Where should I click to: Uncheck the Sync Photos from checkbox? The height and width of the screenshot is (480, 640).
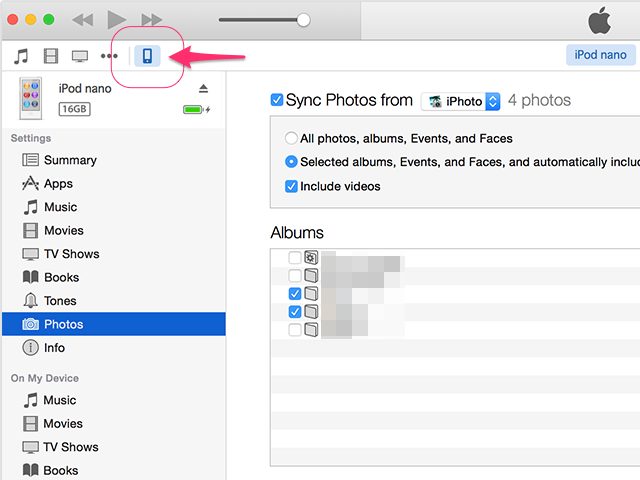pyautogui.click(x=277, y=100)
